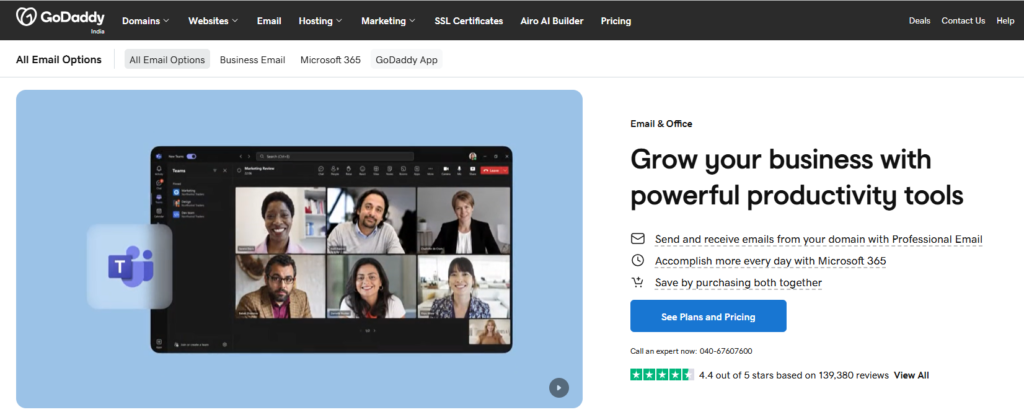Viewport: 1024px width, 420px height.
Task: Open SSL Certificates in top navigation
Action: coord(469,21)
